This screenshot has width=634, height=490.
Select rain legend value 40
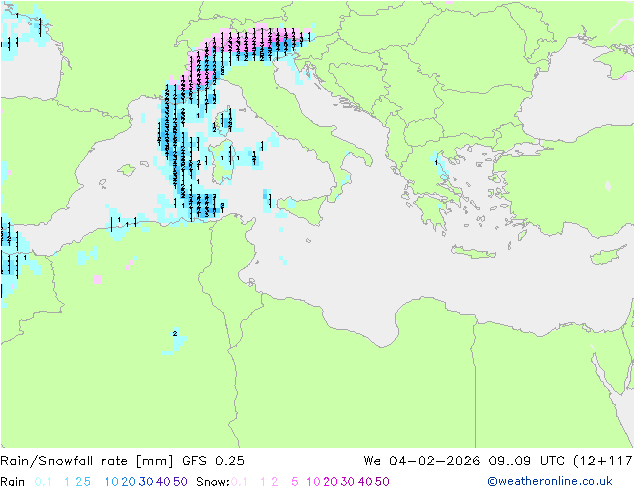(x=163, y=482)
